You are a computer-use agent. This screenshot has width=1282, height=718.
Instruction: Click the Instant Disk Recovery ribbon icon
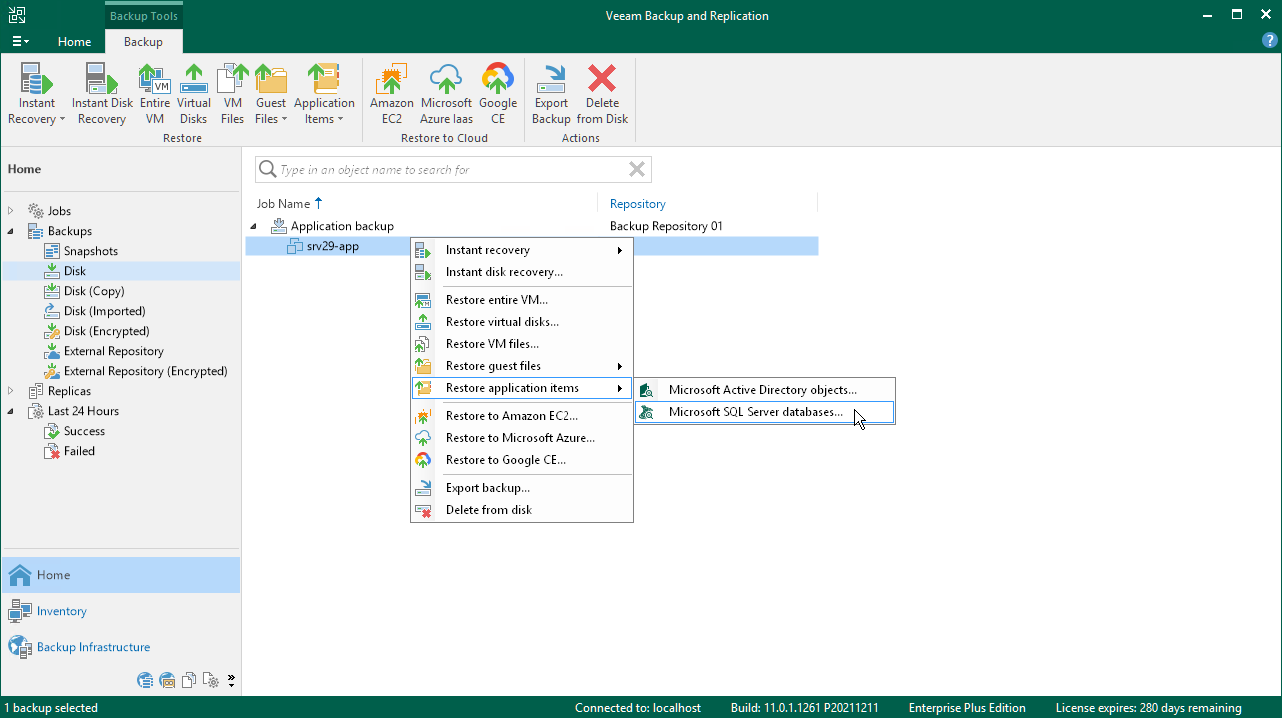pyautogui.click(x=101, y=94)
